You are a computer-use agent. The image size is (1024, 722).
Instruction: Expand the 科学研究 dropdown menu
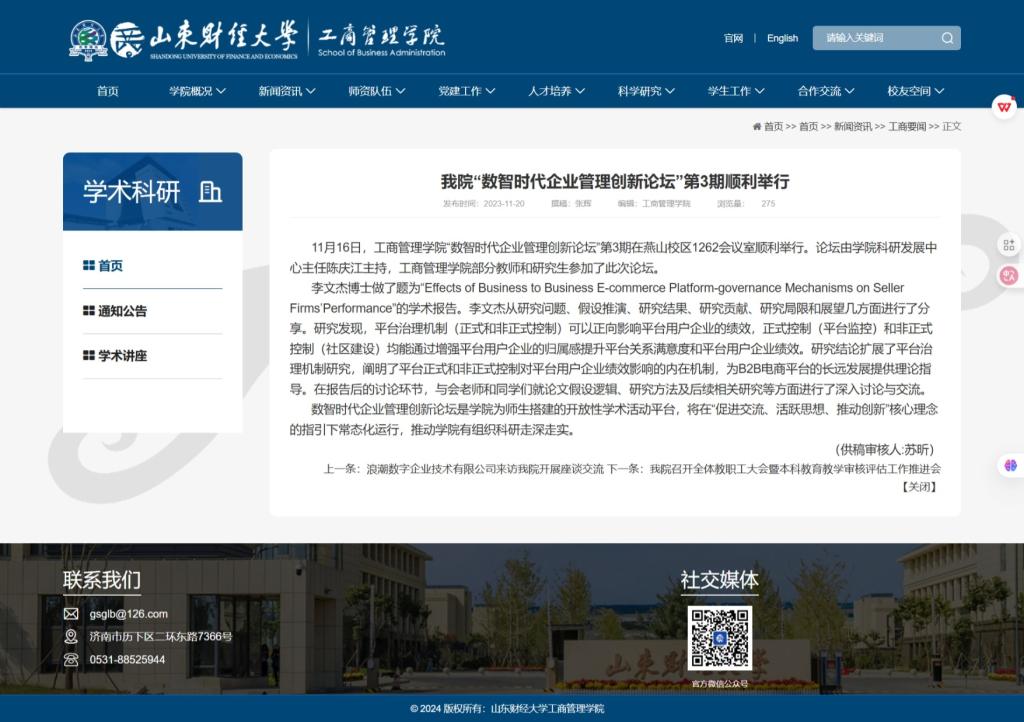click(x=646, y=91)
